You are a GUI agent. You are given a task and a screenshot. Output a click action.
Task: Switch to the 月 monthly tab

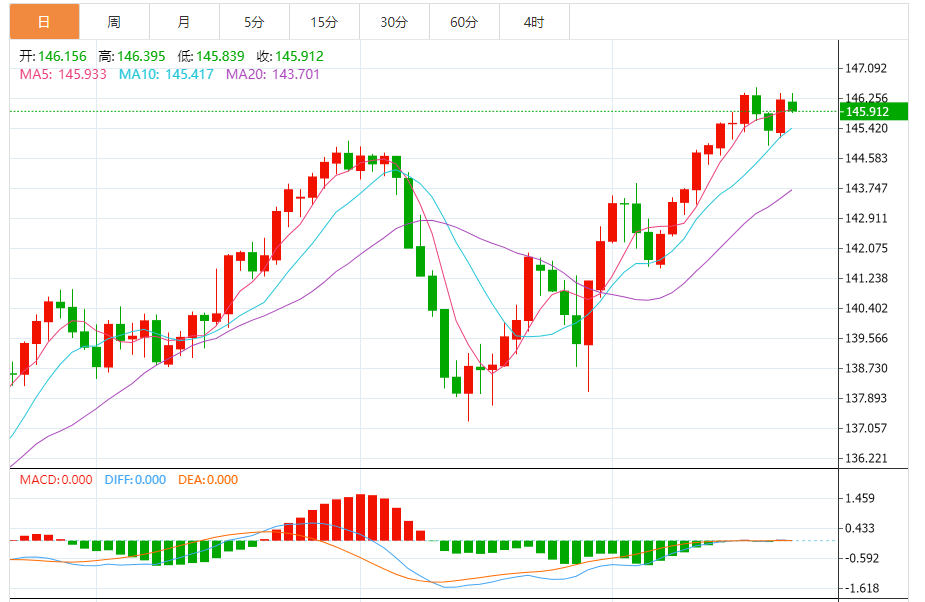click(184, 22)
